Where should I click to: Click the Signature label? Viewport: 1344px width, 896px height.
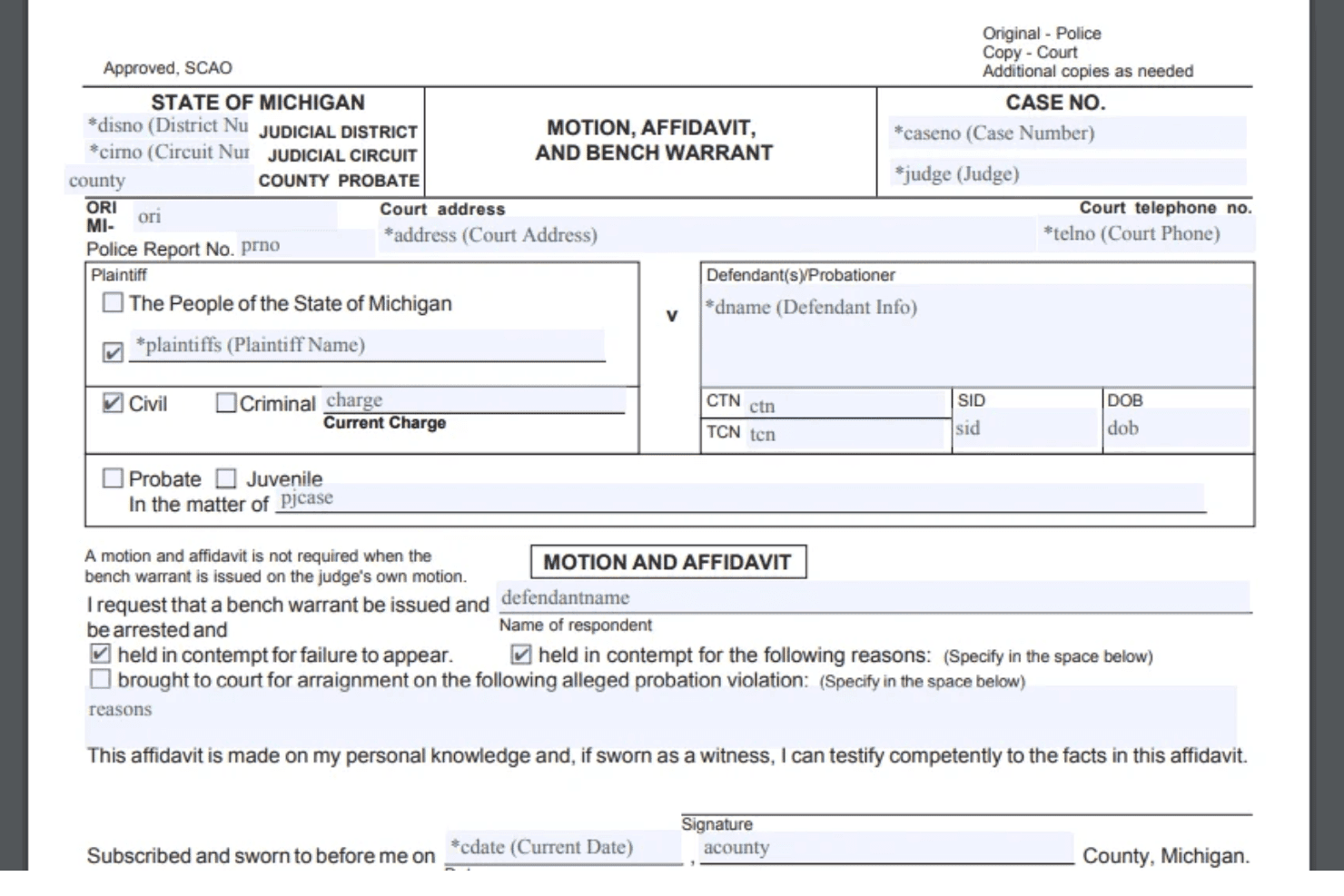pyautogui.click(x=716, y=823)
